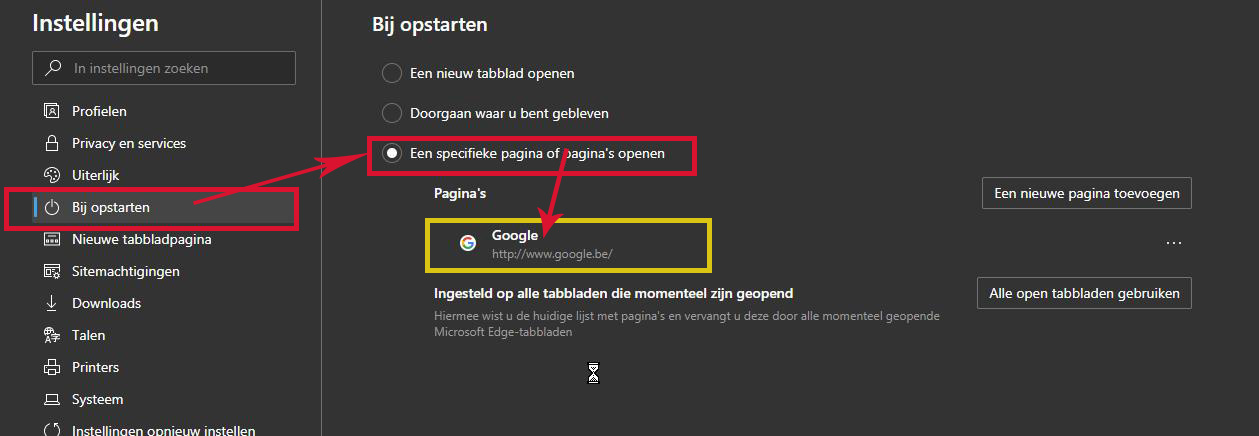This screenshot has width=1259, height=436.
Task: Open the three-dots menu for the Google page
Action: tap(1174, 243)
